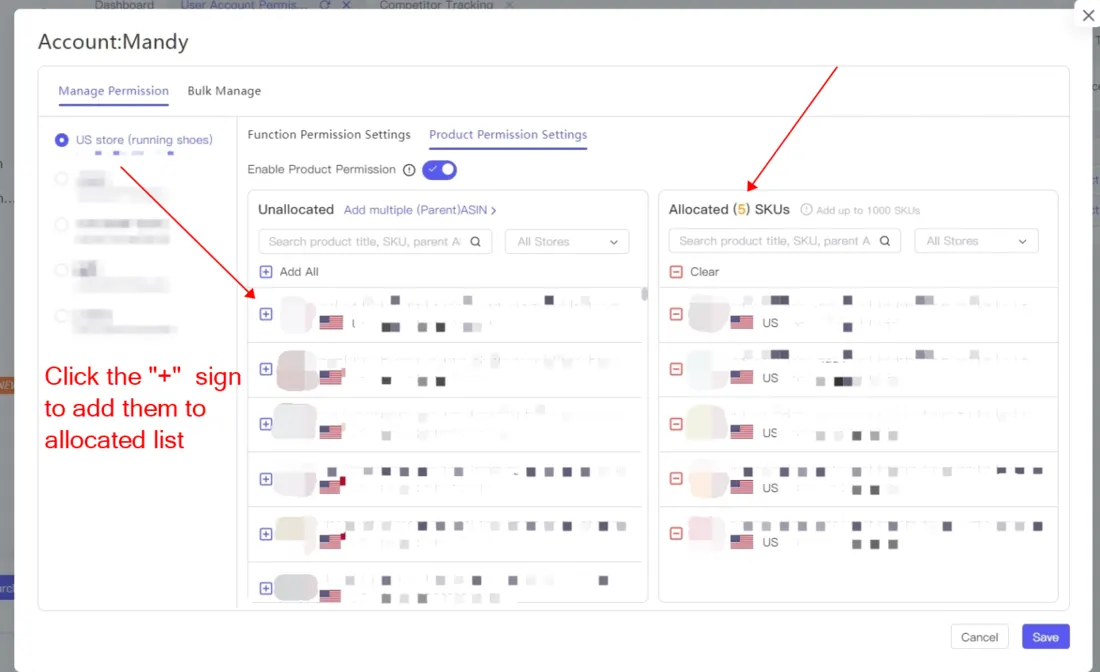The height and width of the screenshot is (672, 1100).
Task: Add the fifth unallocated product with plus icon
Action: tap(266, 534)
